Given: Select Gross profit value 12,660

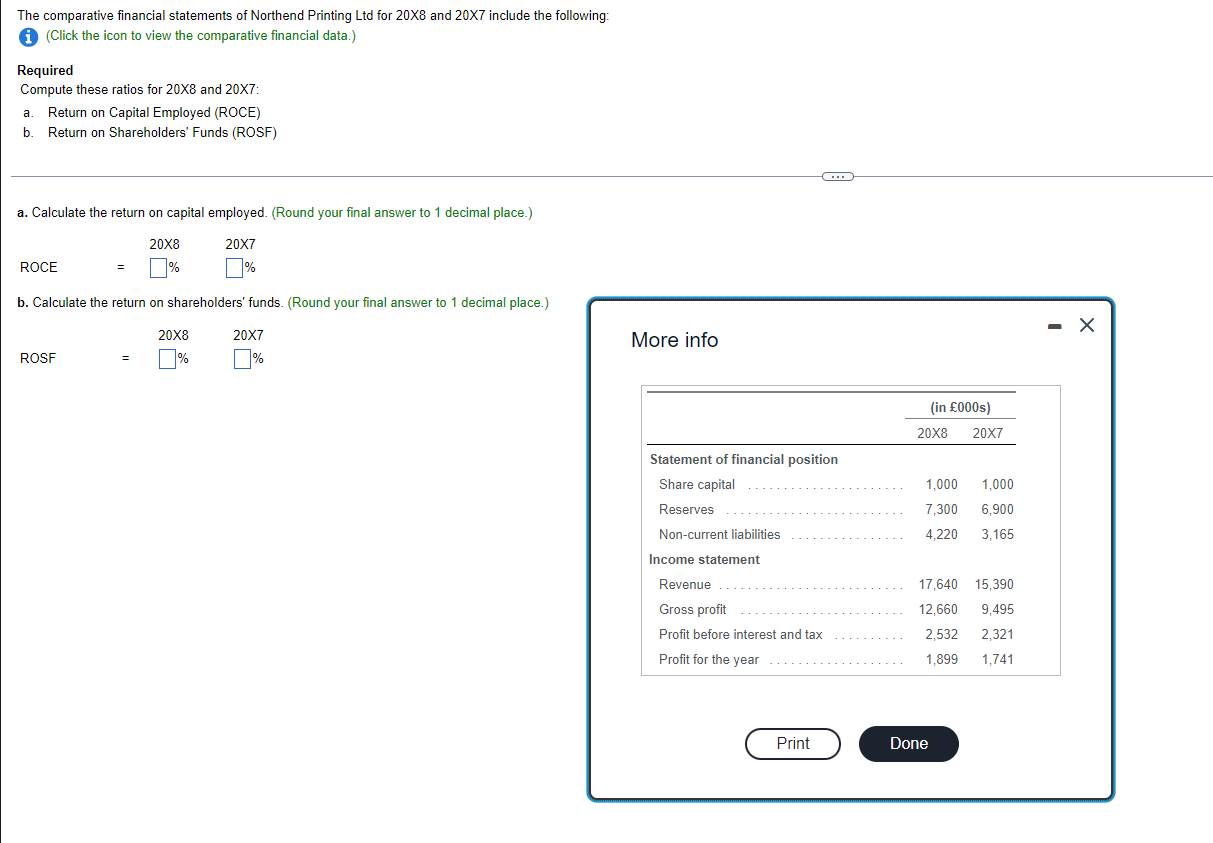Looking at the screenshot, I should pos(939,610).
